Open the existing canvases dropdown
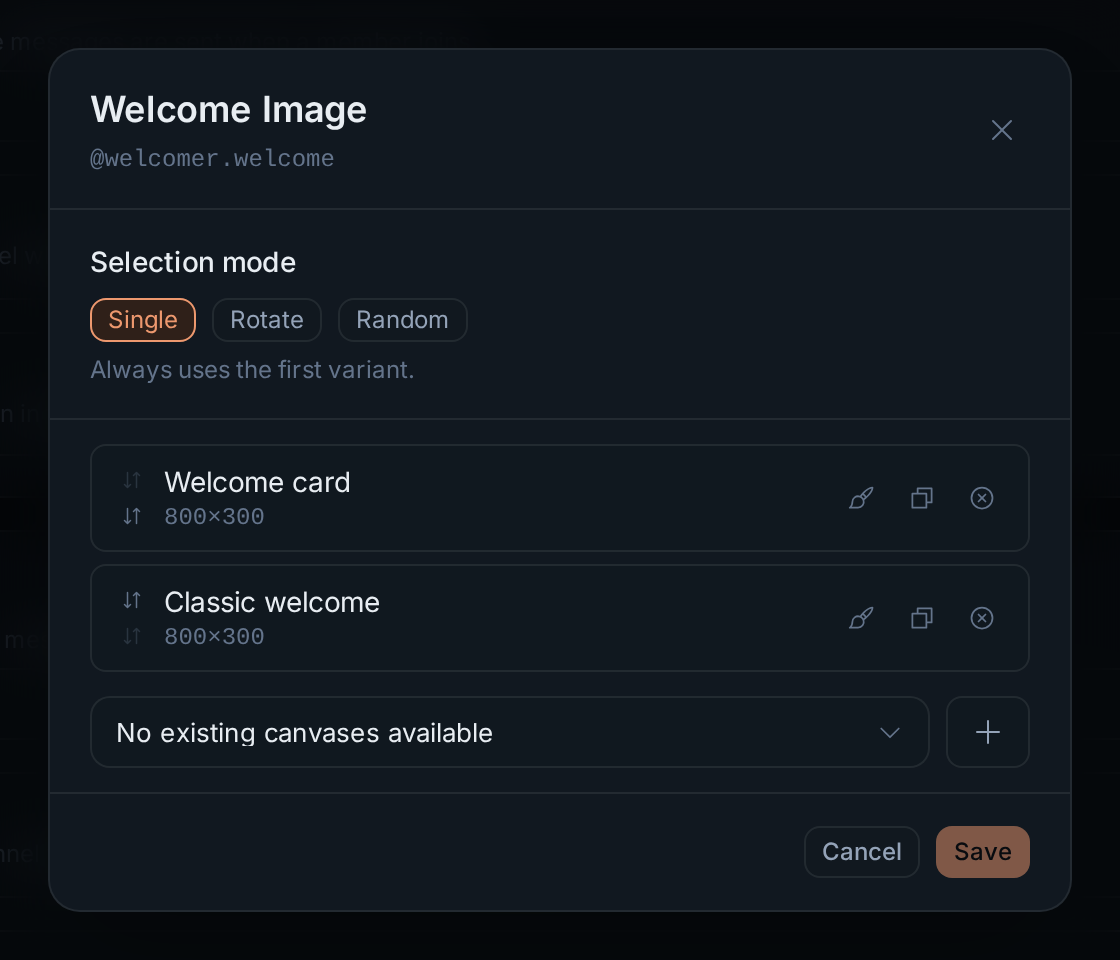 pos(509,732)
